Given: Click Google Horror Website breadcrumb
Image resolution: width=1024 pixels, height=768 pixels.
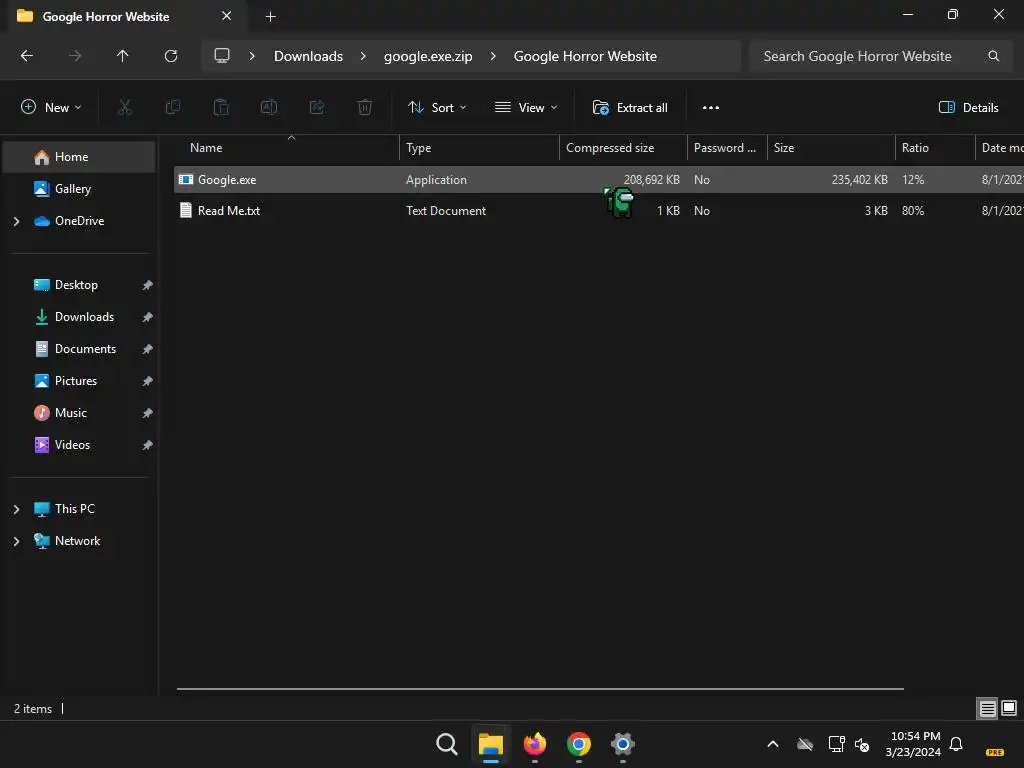Looking at the screenshot, I should point(585,56).
